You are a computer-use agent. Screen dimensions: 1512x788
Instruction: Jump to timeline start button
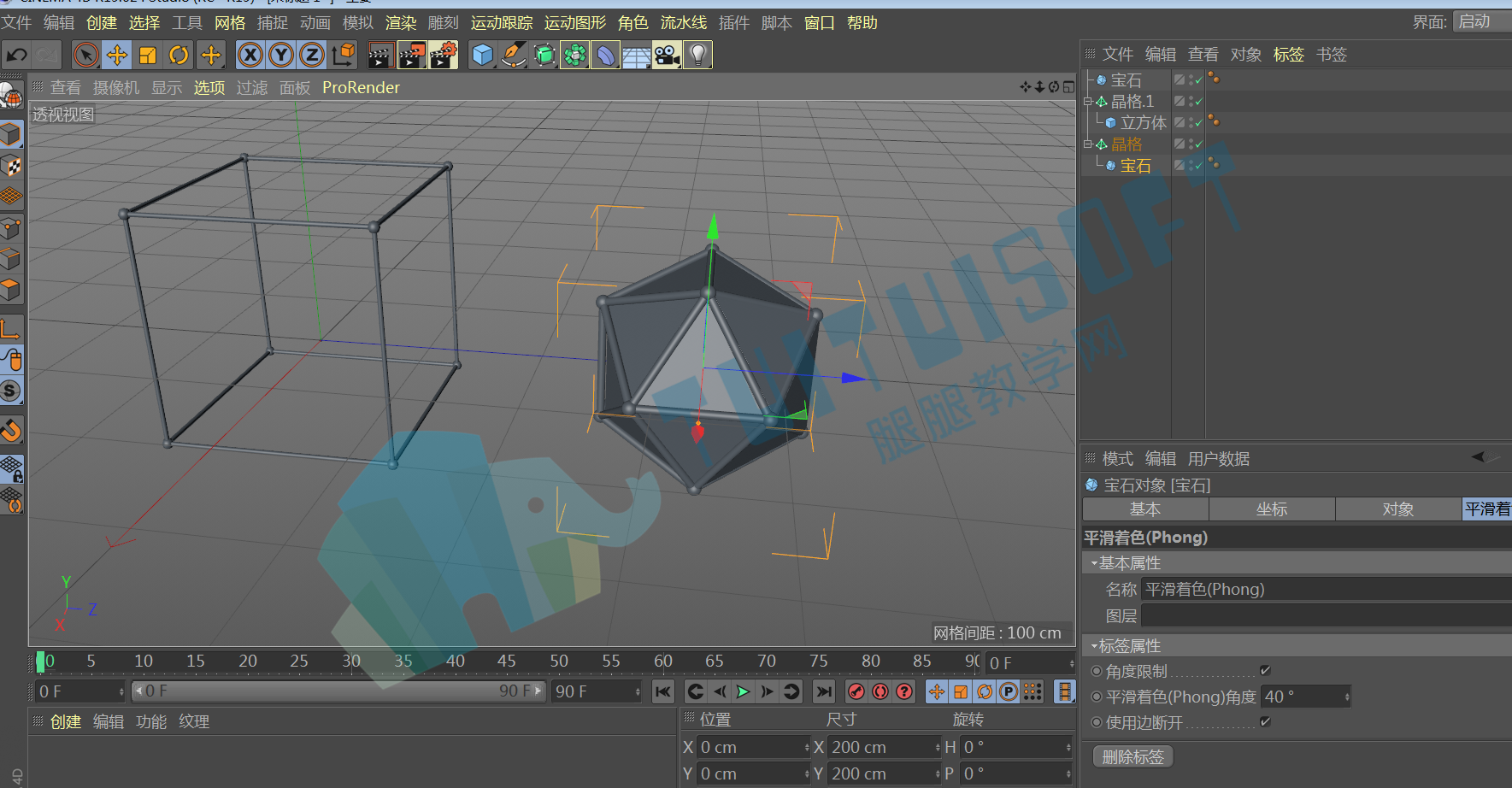[x=663, y=691]
